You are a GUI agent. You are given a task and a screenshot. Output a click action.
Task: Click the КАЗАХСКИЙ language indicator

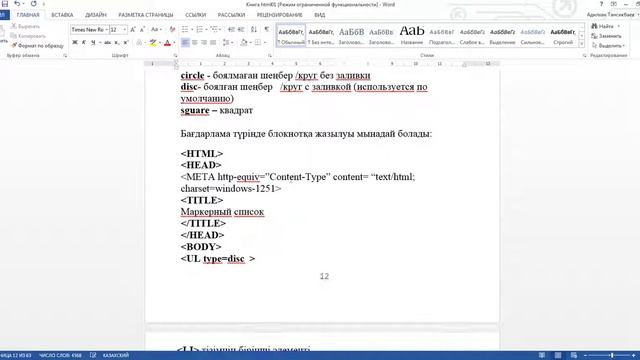tap(116, 356)
